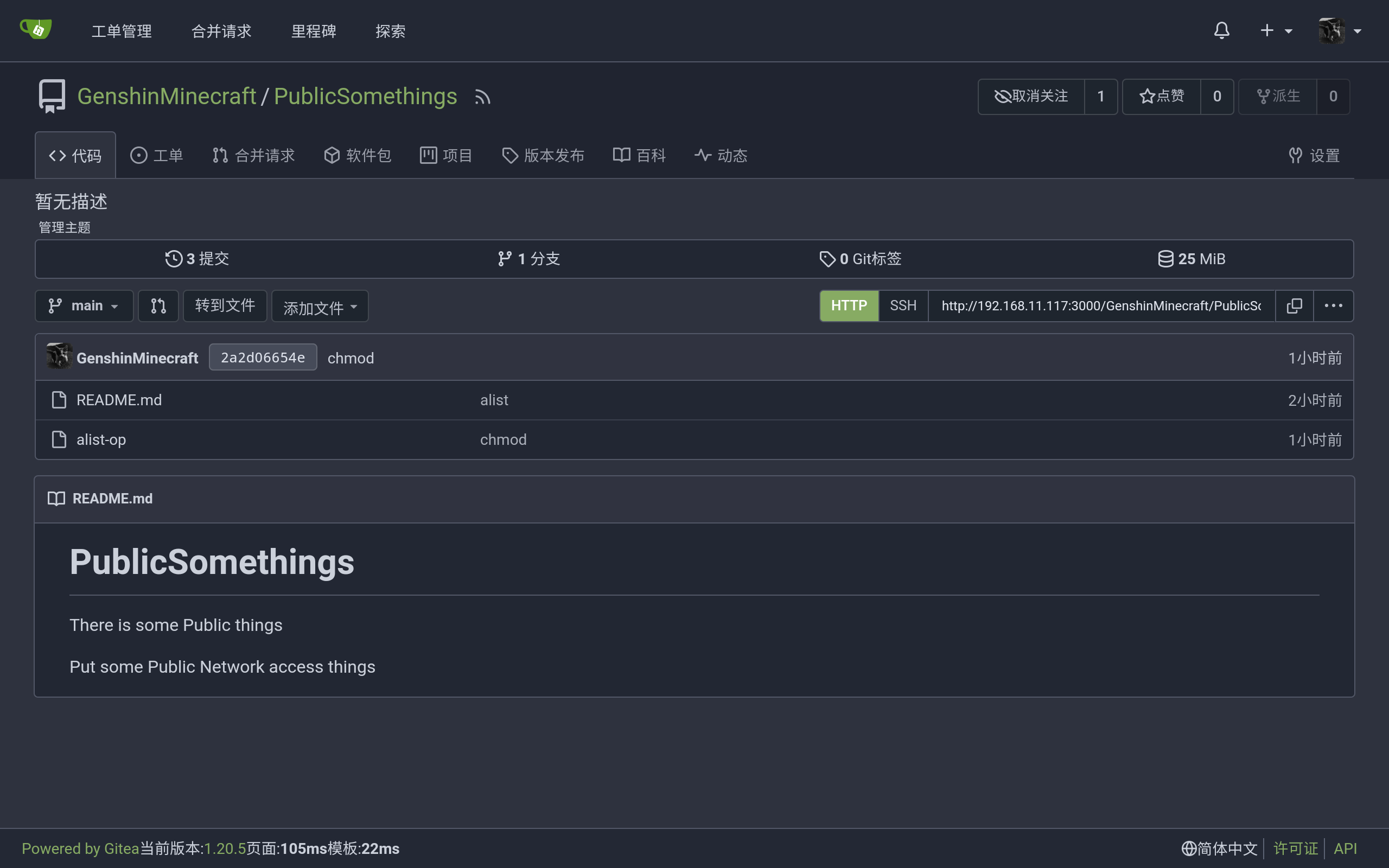
Task: Click the 管理主题 link
Action: (64, 227)
